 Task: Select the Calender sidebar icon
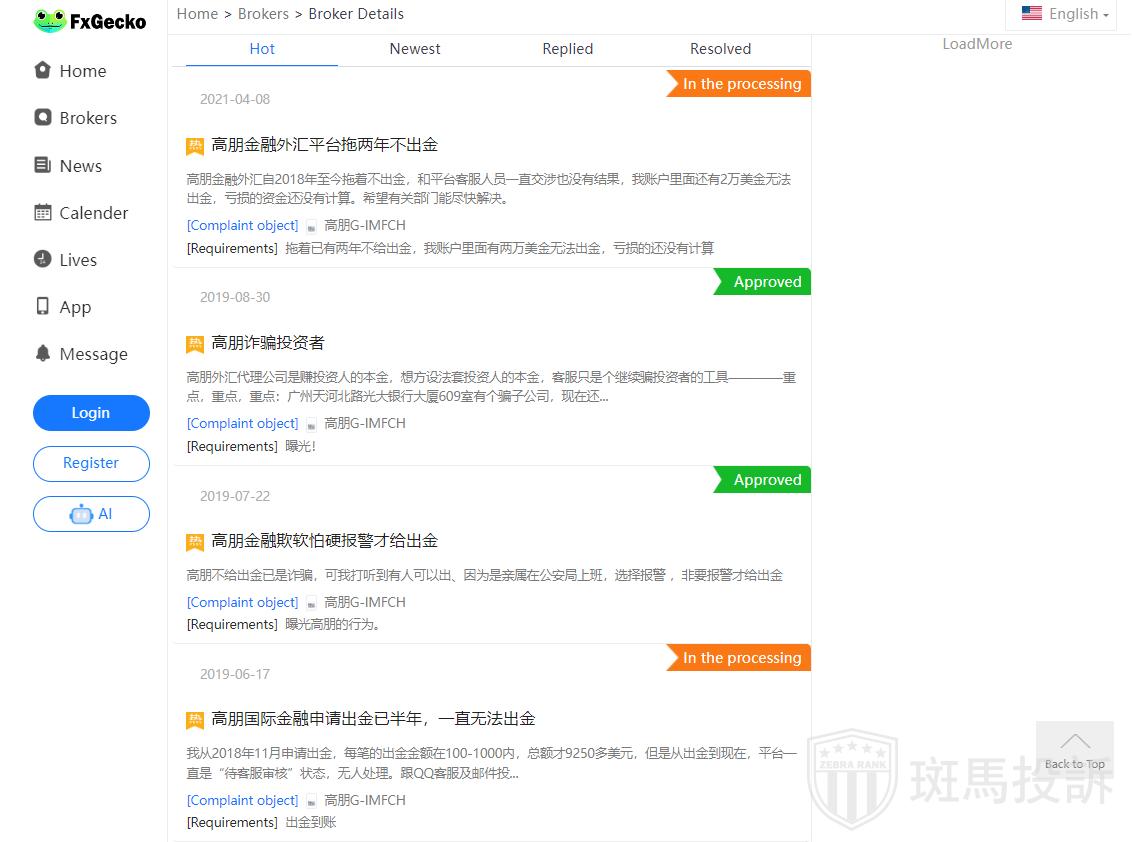click(x=42, y=212)
